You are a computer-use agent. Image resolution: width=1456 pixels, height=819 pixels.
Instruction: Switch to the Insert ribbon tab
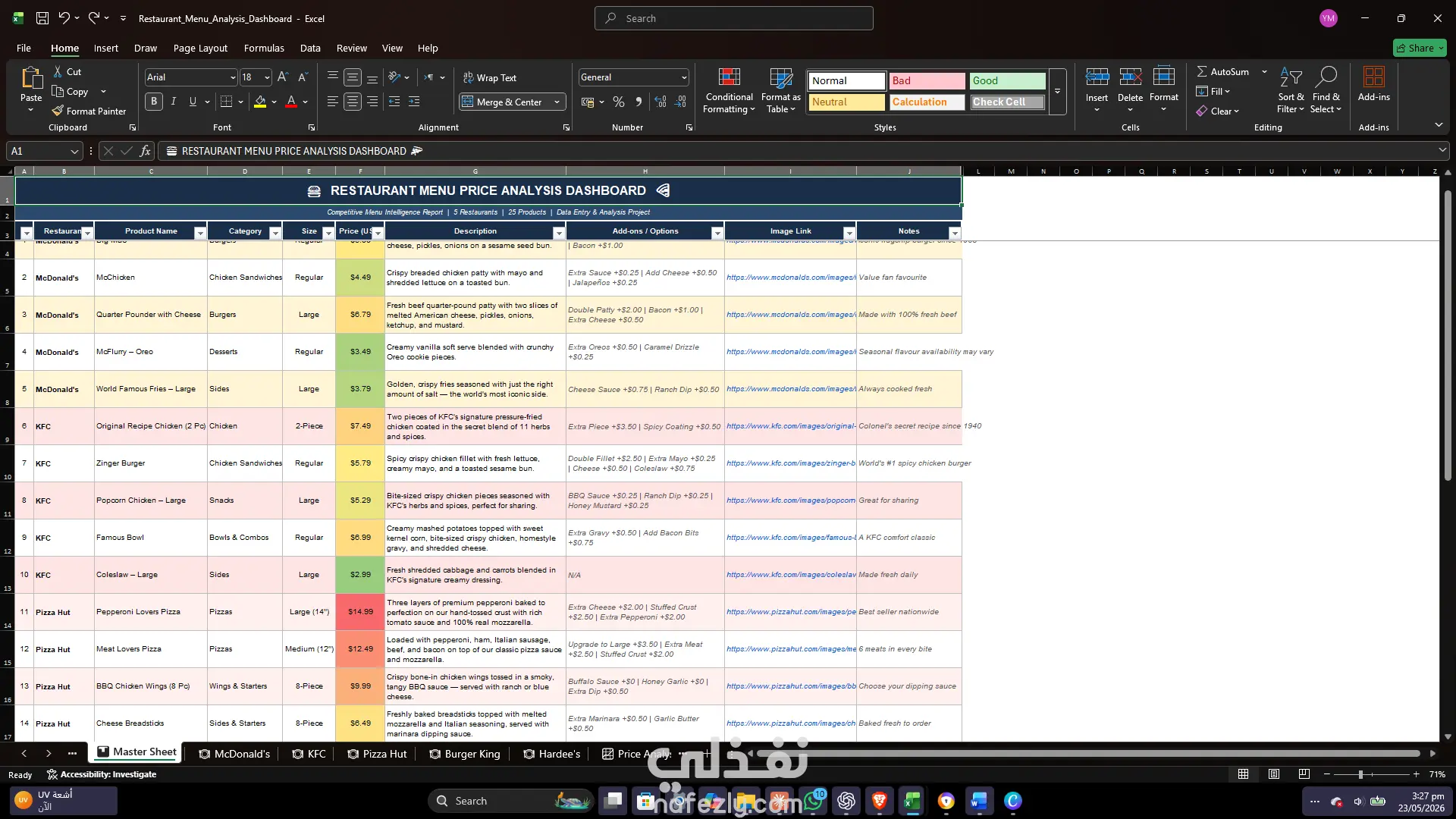(106, 48)
